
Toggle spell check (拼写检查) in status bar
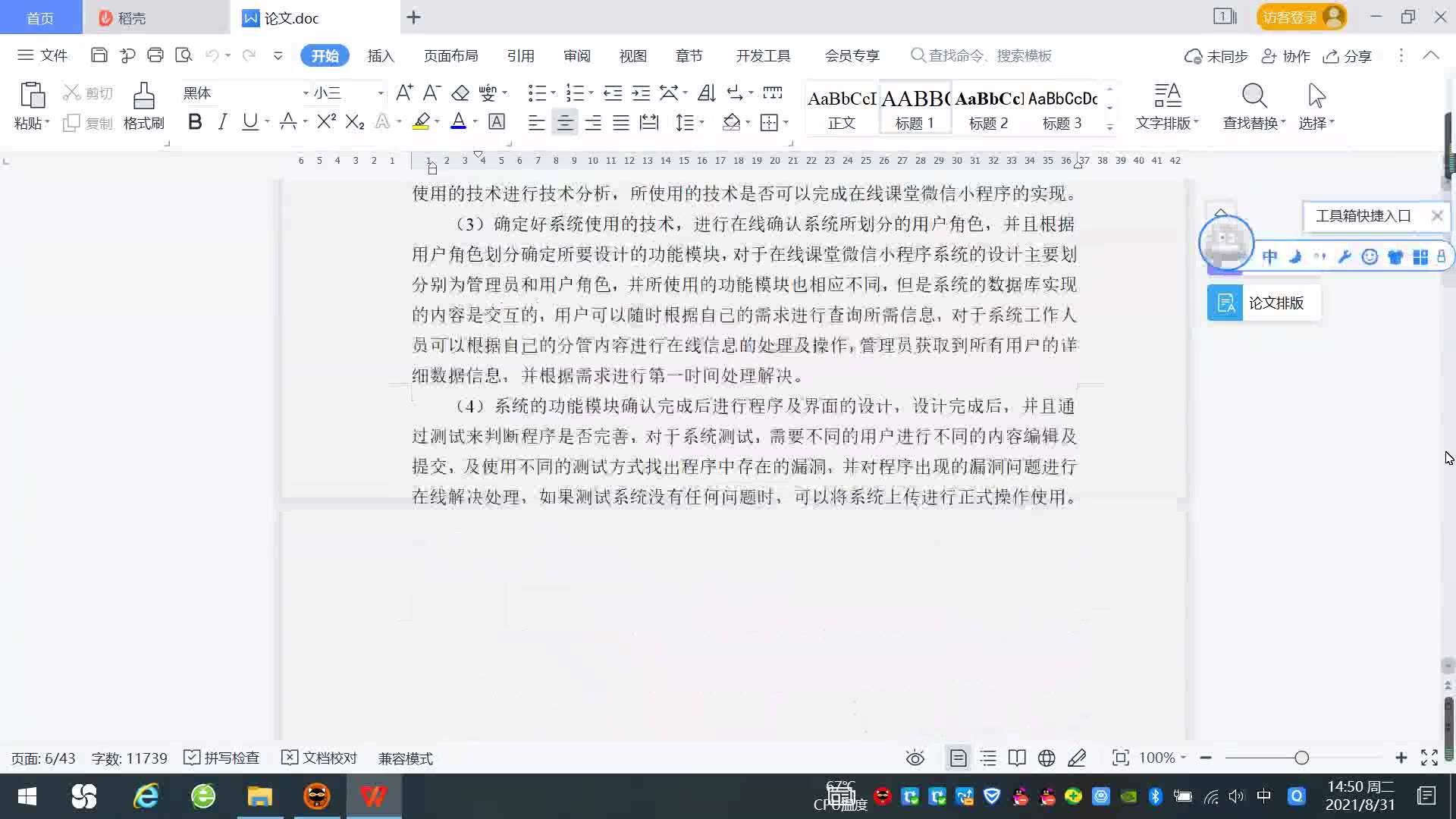click(x=222, y=758)
